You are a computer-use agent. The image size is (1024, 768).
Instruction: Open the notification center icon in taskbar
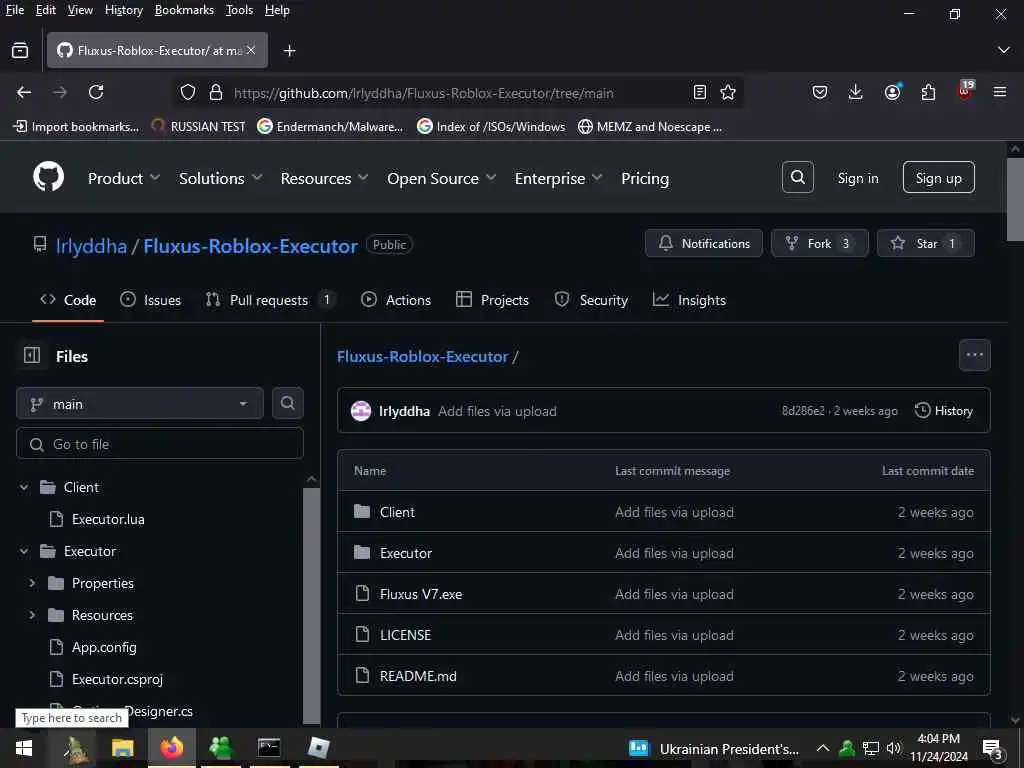tap(992, 749)
